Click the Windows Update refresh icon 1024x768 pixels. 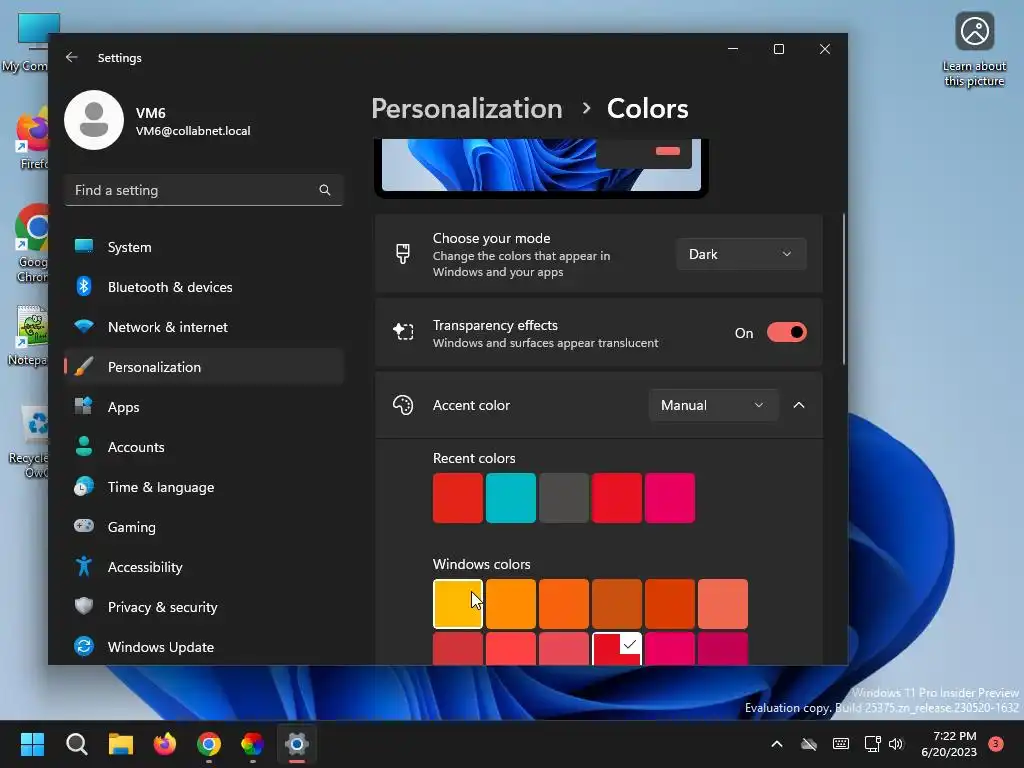pos(84,647)
